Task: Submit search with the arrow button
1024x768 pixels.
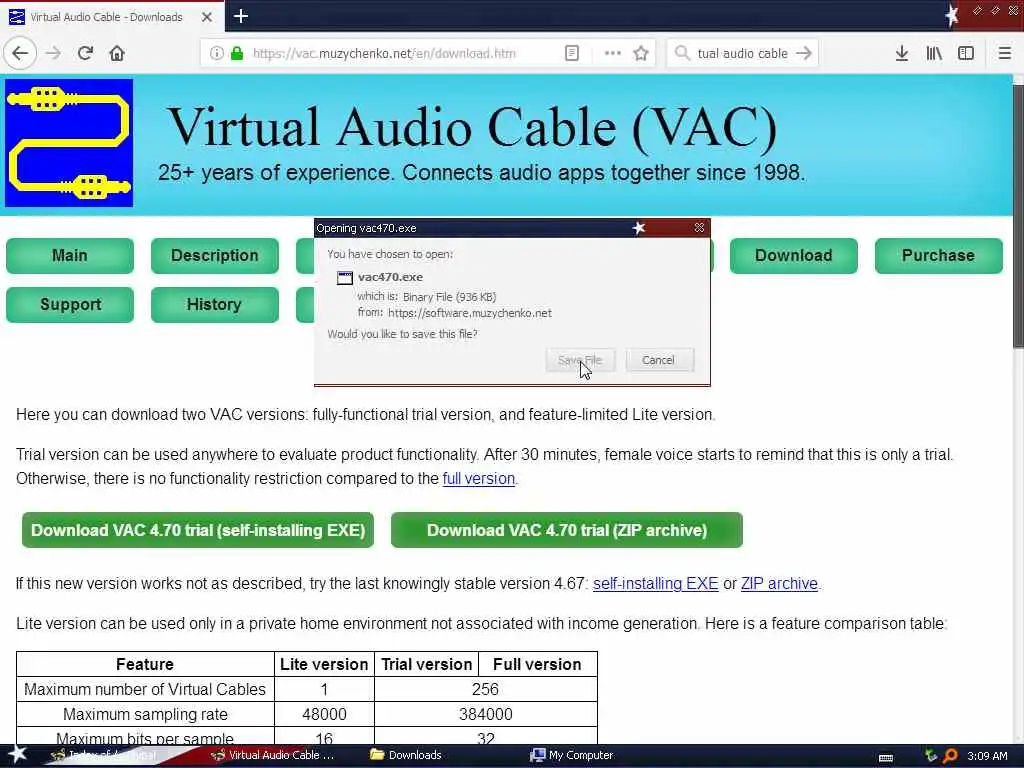Action: [804, 54]
